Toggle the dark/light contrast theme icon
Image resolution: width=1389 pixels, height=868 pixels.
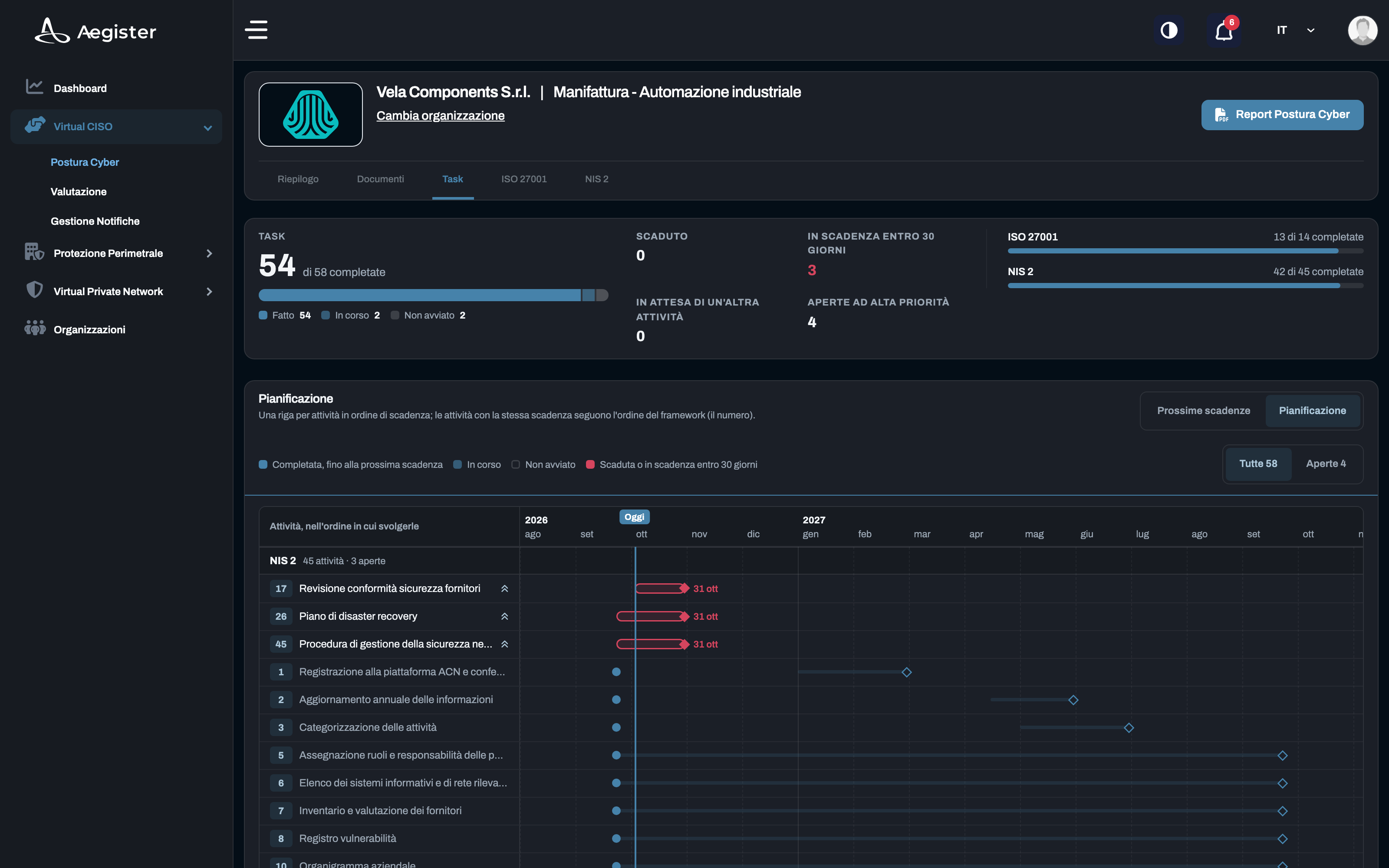pyautogui.click(x=1168, y=30)
